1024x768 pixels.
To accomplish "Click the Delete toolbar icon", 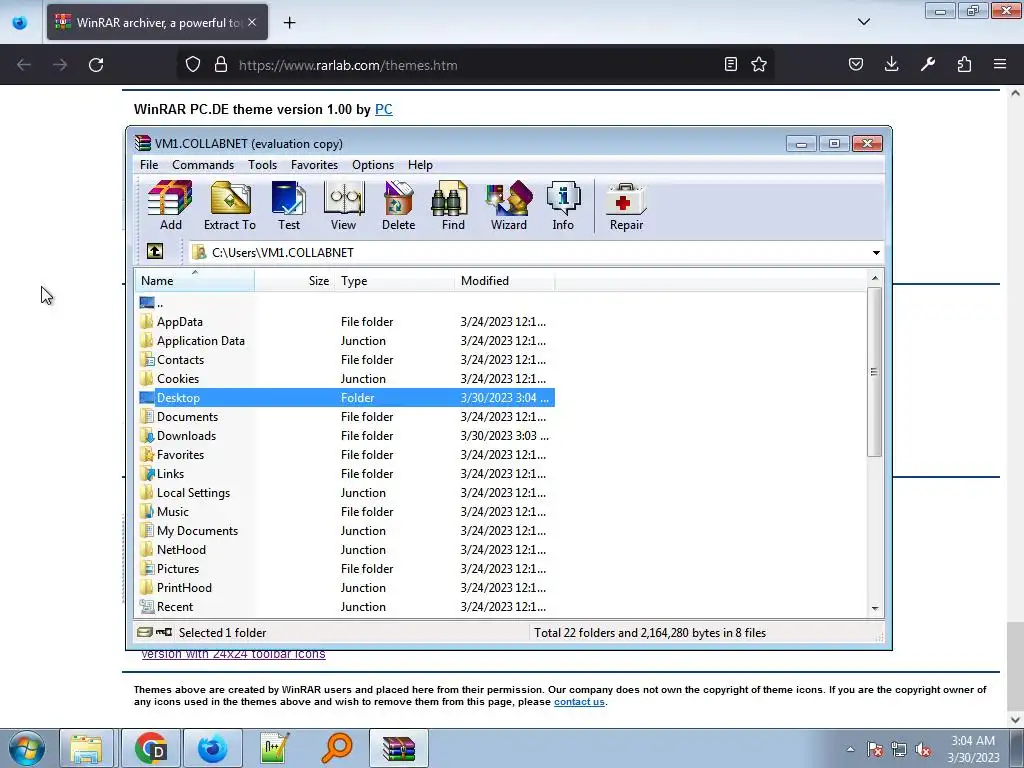I will tap(398, 206).
